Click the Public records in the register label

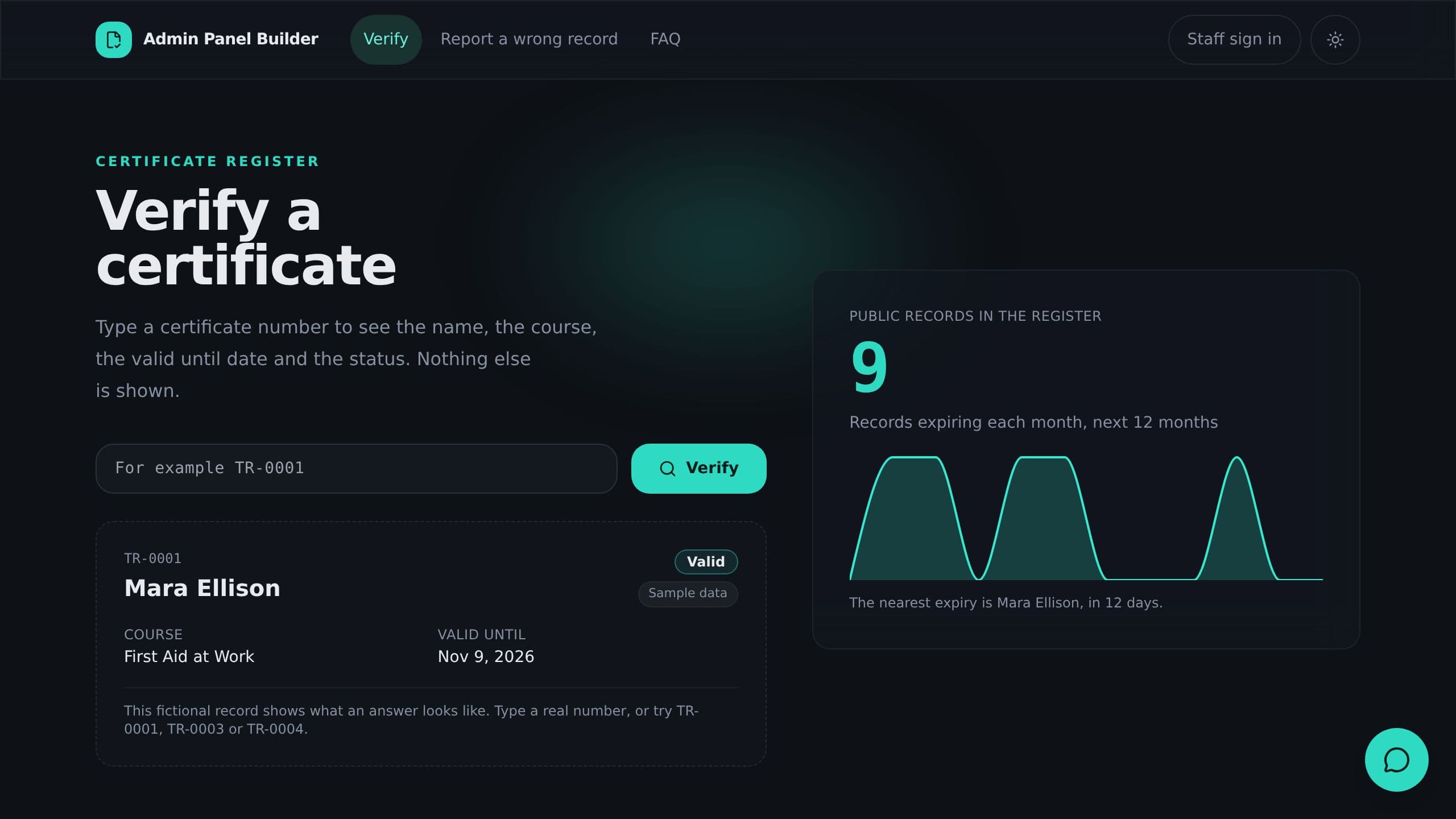pos(975,316)
